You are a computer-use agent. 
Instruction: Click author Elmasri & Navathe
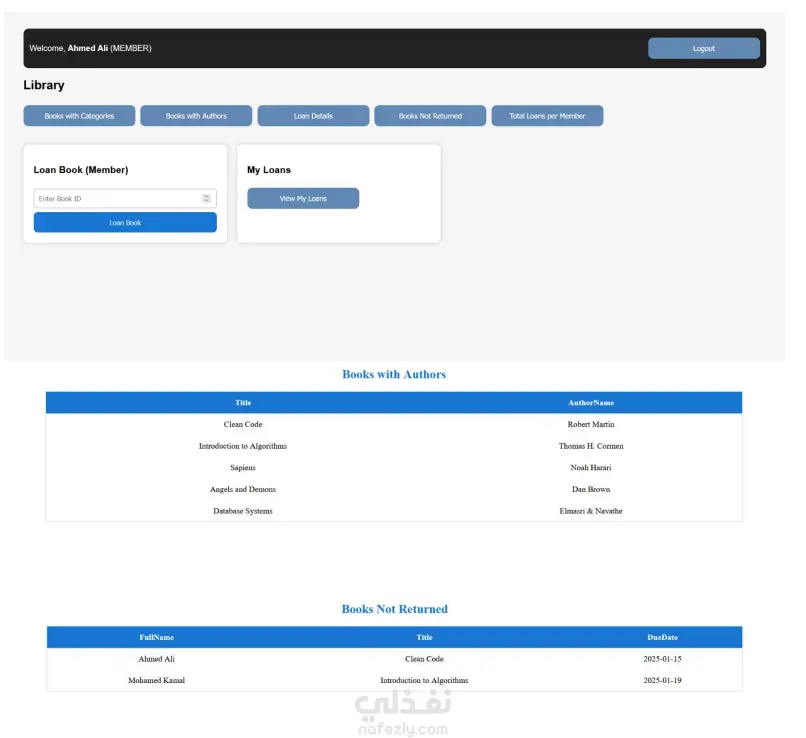pyautogui.click(x=591, y=511)
